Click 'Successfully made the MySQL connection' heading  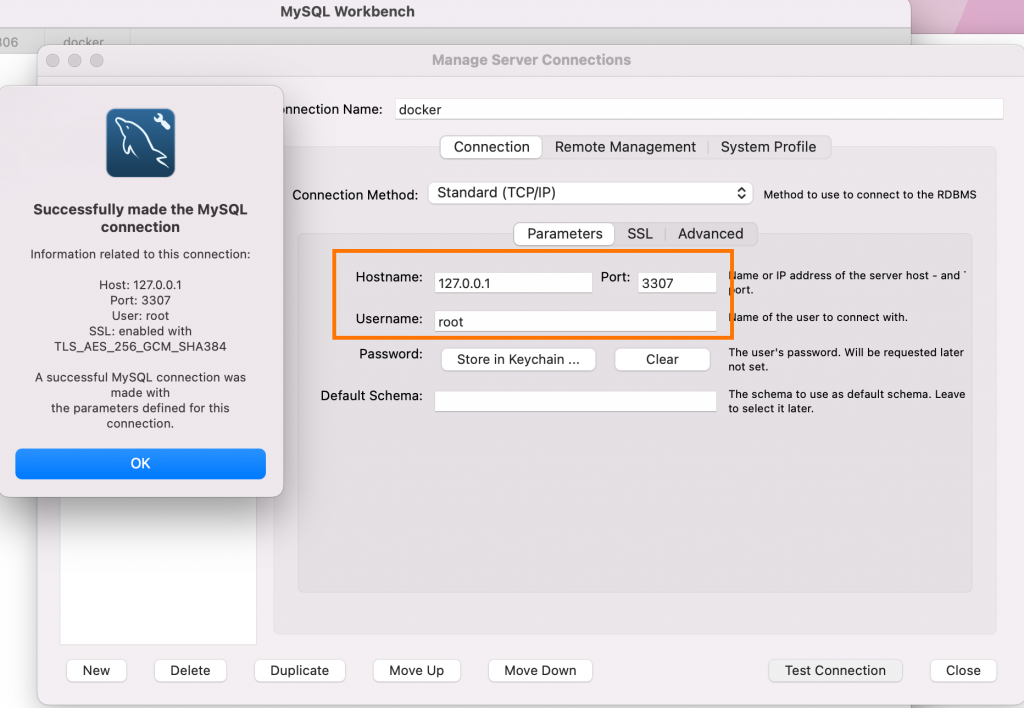(x=140, y=218)
